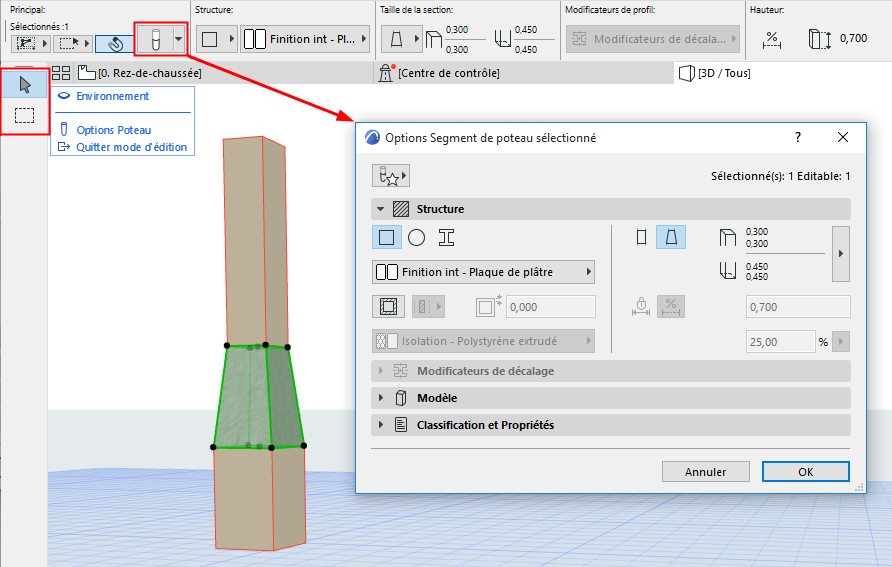Image resolution: width=892 pixels, height=567 pixels.
Task: Toggle the core and veneer icon
Action: (x=389, y=307)
